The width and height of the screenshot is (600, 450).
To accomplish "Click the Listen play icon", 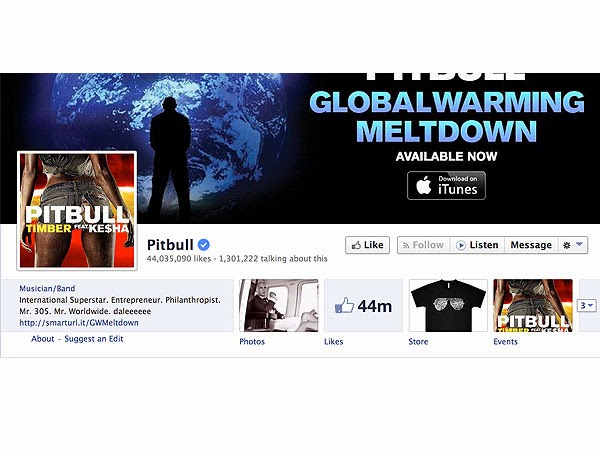I will [x=461, y=245].
